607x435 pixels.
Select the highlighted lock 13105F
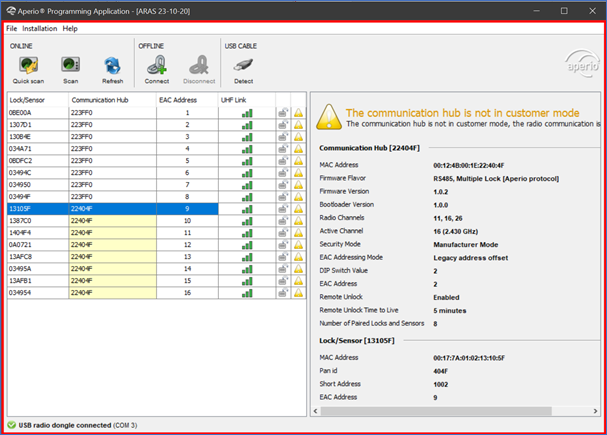tap(156, 209)
